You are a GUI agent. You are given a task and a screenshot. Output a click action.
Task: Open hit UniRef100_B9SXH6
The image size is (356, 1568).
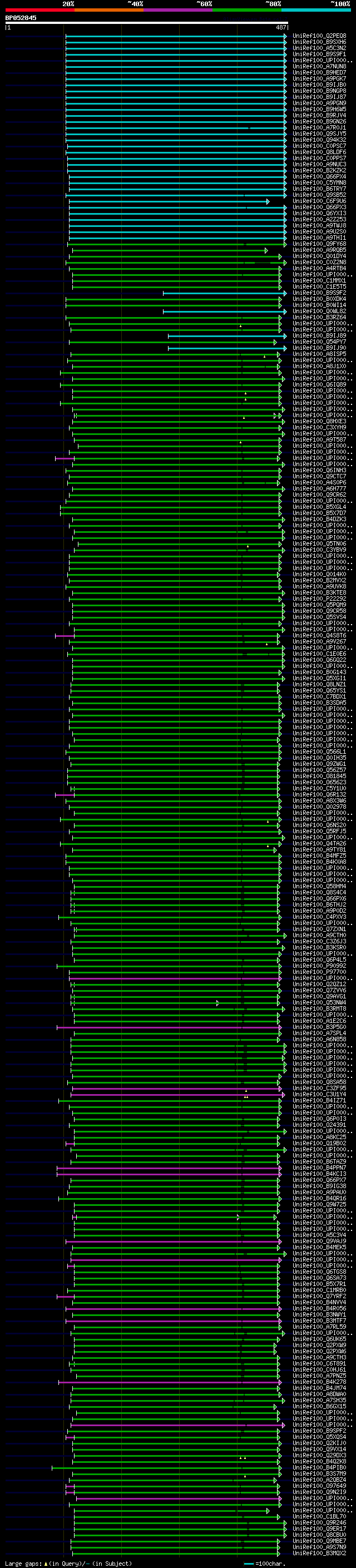319,42
